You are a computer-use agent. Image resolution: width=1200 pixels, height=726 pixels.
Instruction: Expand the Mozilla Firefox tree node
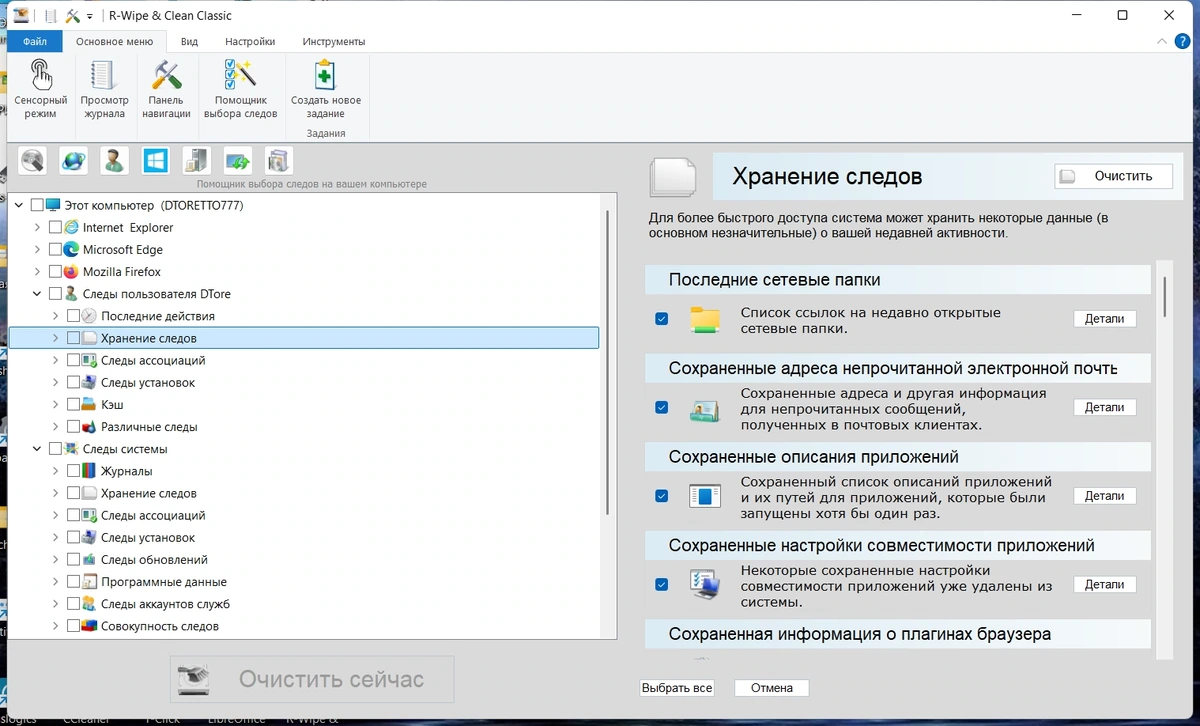pos(37,271)
